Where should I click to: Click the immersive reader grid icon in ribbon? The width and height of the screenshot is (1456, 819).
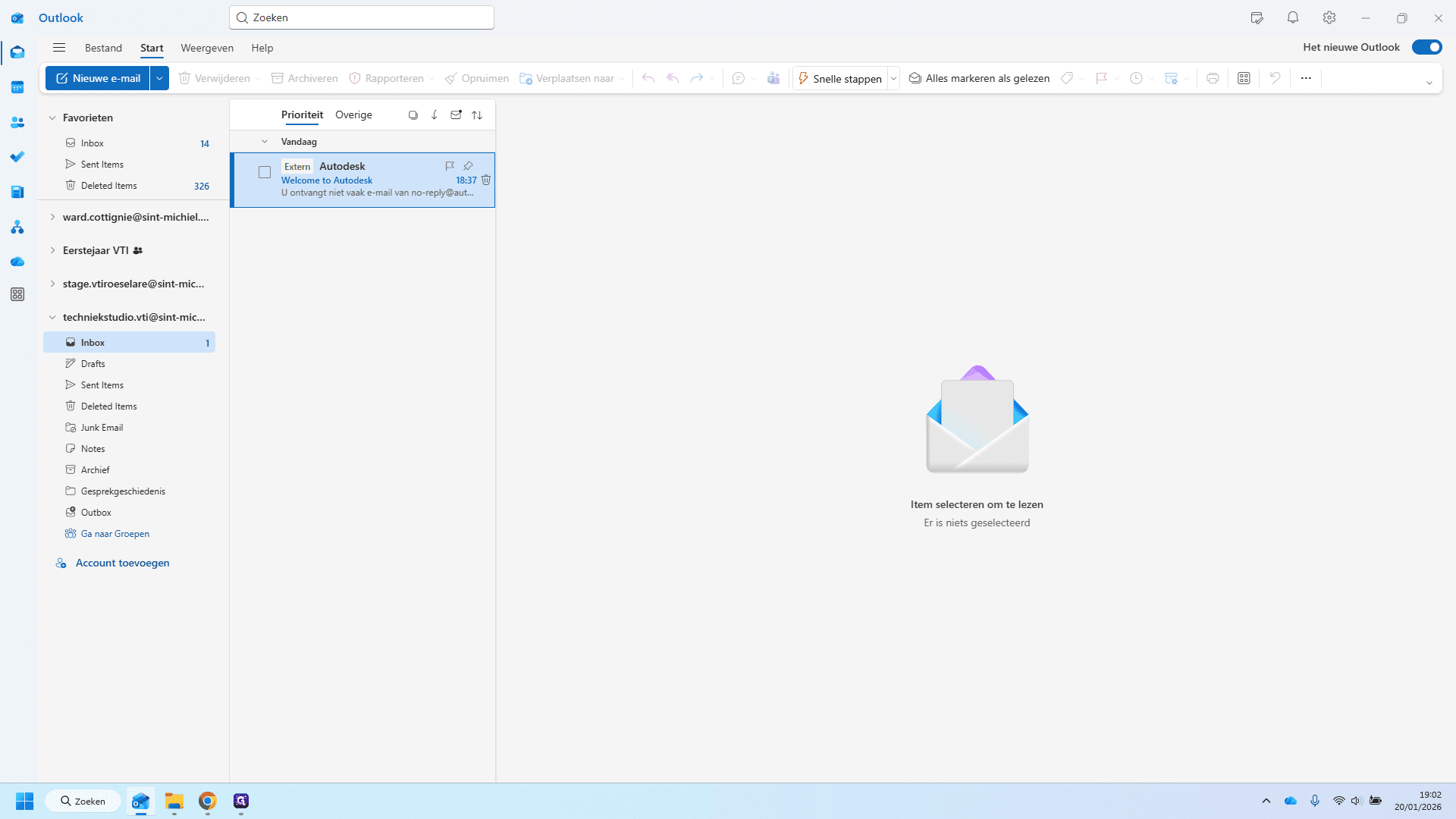tap(1244, 78)
